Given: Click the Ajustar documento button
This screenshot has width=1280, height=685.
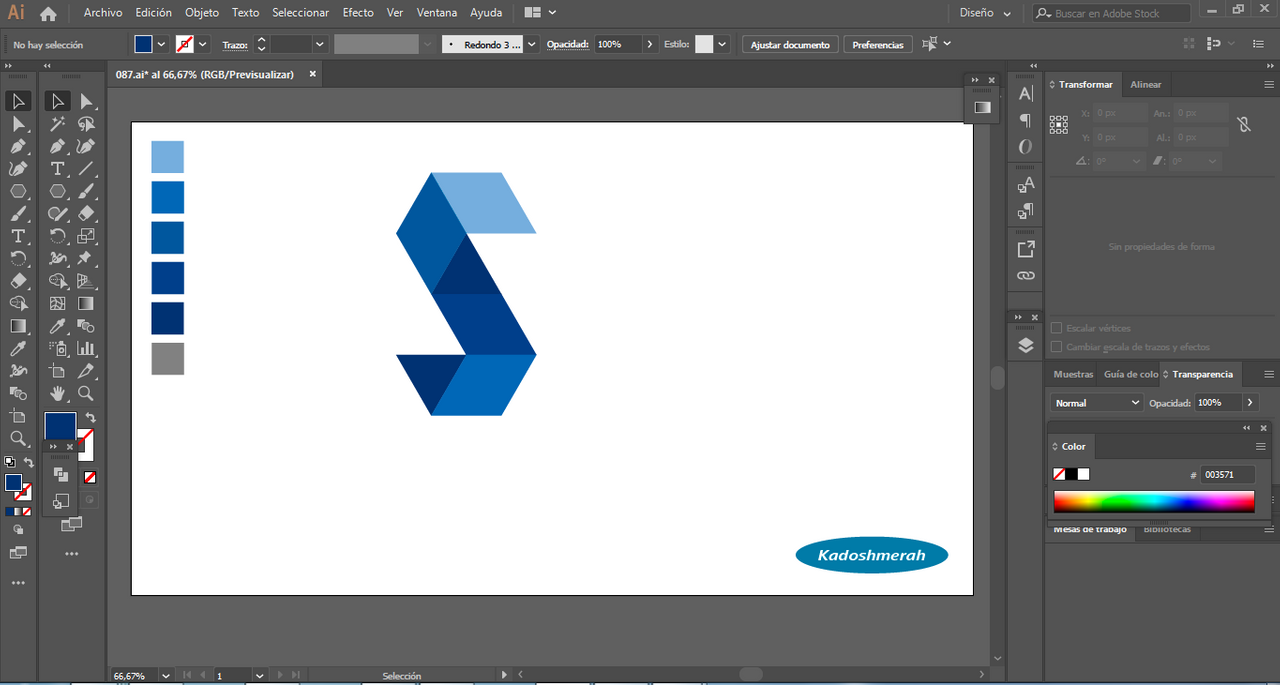Looking at the screenshot, I should click(x=790, y=45).
